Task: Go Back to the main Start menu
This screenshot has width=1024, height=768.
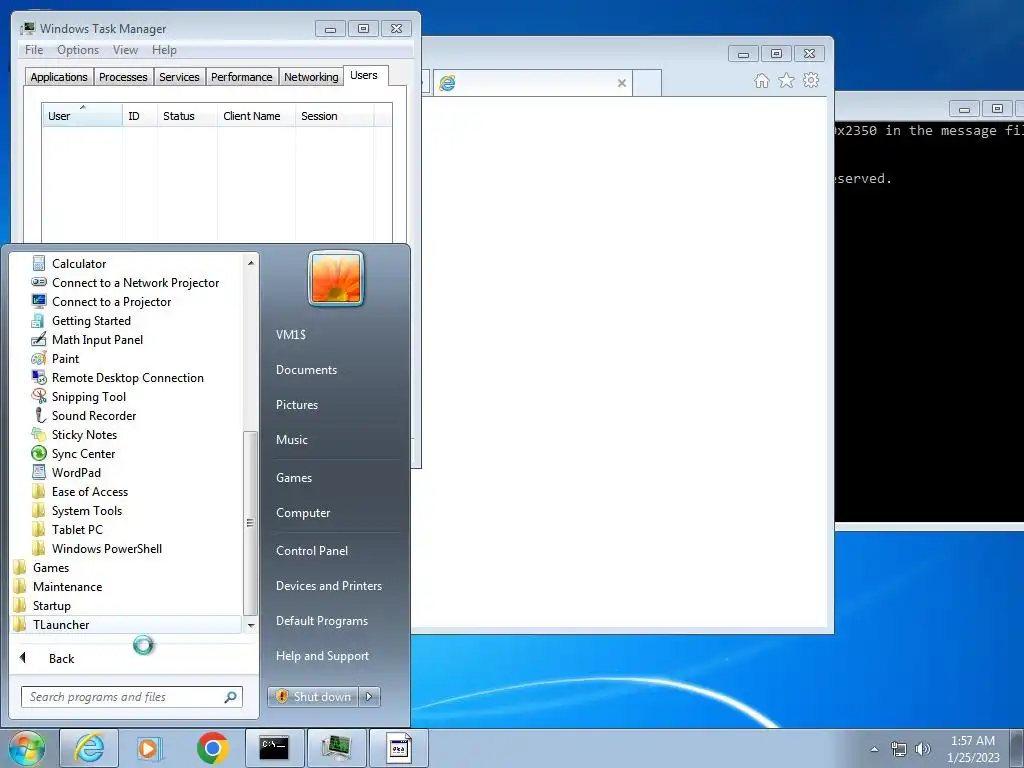Action: click(x=61, y=658)
